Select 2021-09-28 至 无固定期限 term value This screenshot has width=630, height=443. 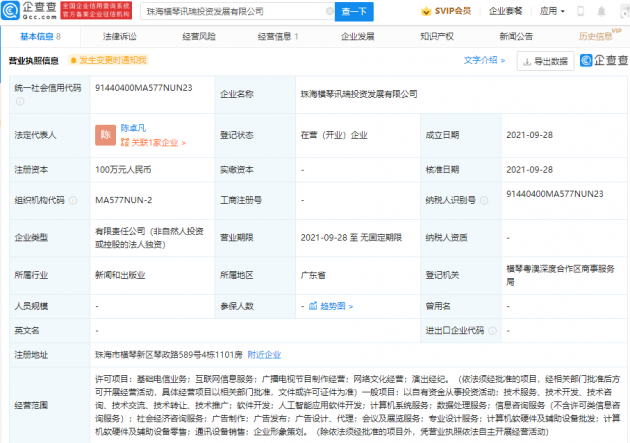351,237
